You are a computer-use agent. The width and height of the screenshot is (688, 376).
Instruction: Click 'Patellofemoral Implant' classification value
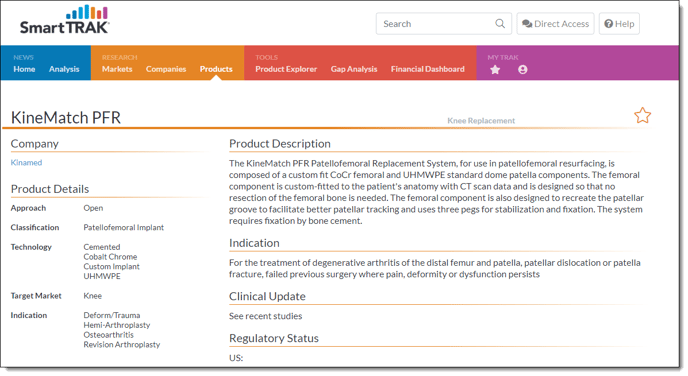(x=124, y=227)
